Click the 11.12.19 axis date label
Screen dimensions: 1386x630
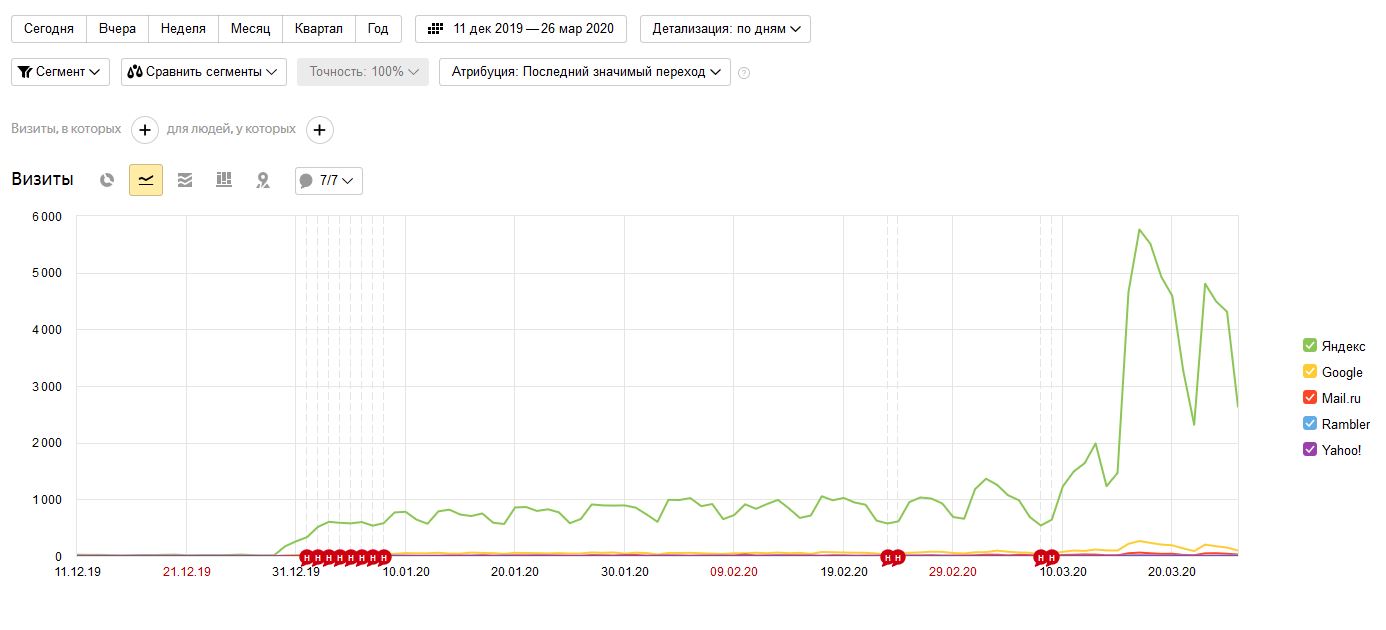tap(77, 573)
